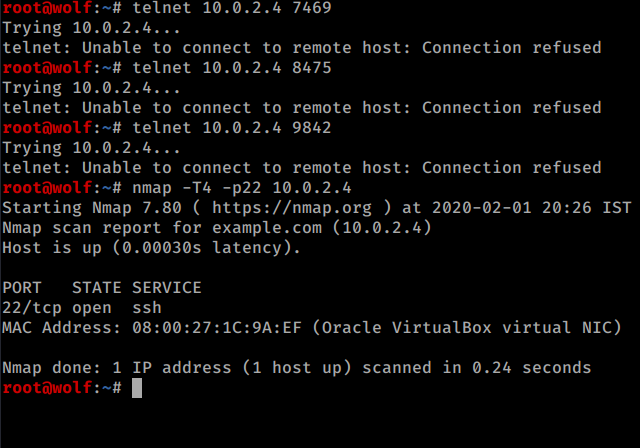
Task: Click the terminal cursor block at the prompt
Action: point(137,388)
